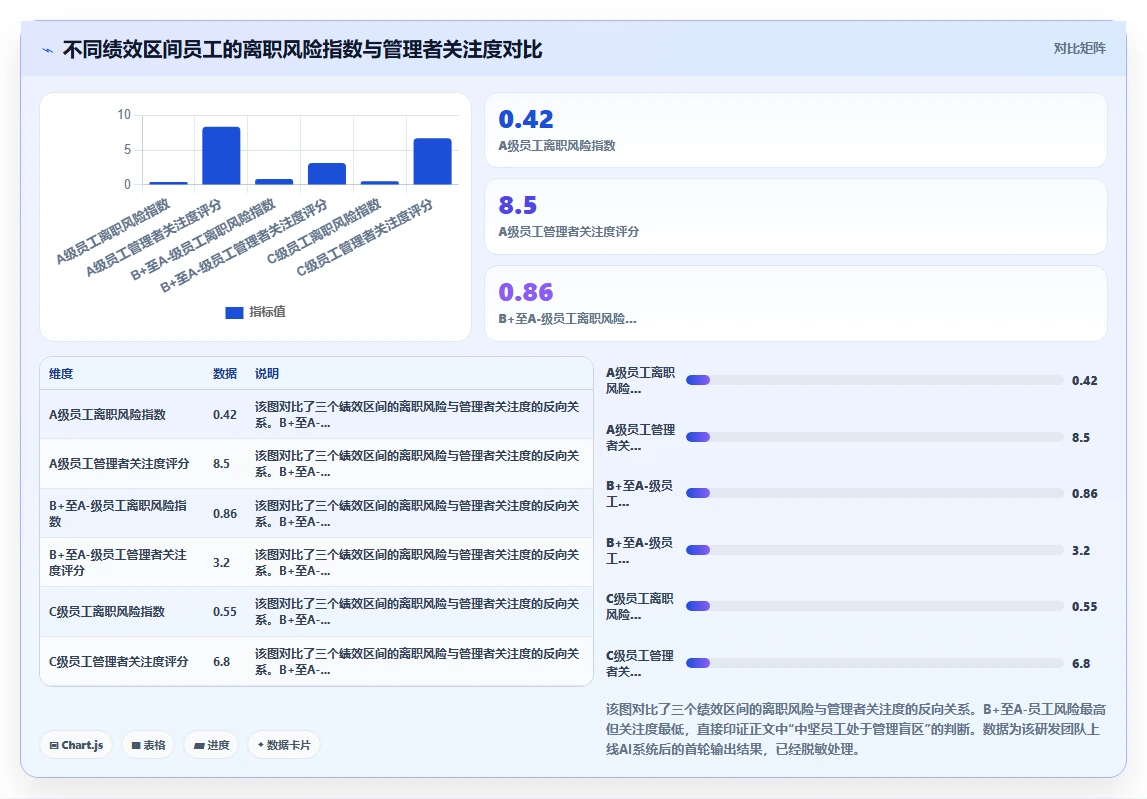Toggle the 指标值 legend swatch under the chart
1147x799 pixels.
(x=234, y=312)
